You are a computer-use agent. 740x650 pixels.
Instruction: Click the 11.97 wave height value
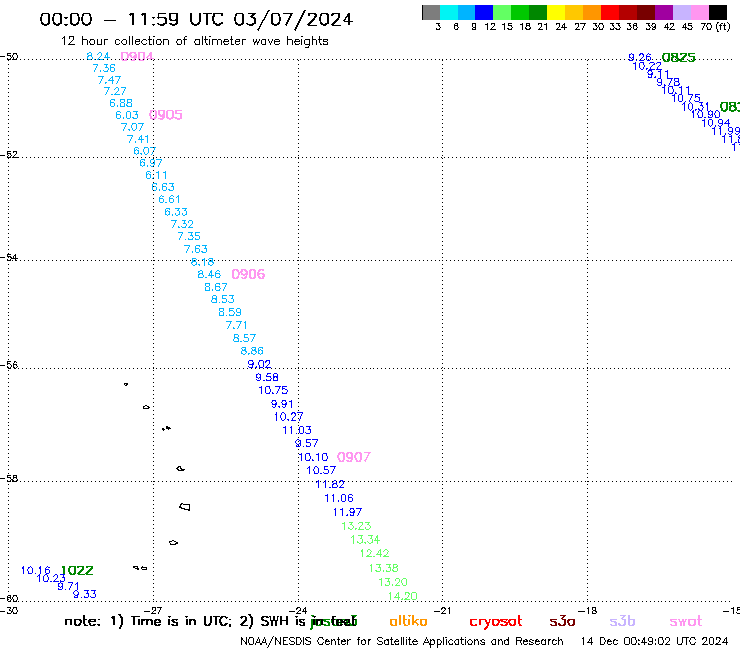coord(347,512)
